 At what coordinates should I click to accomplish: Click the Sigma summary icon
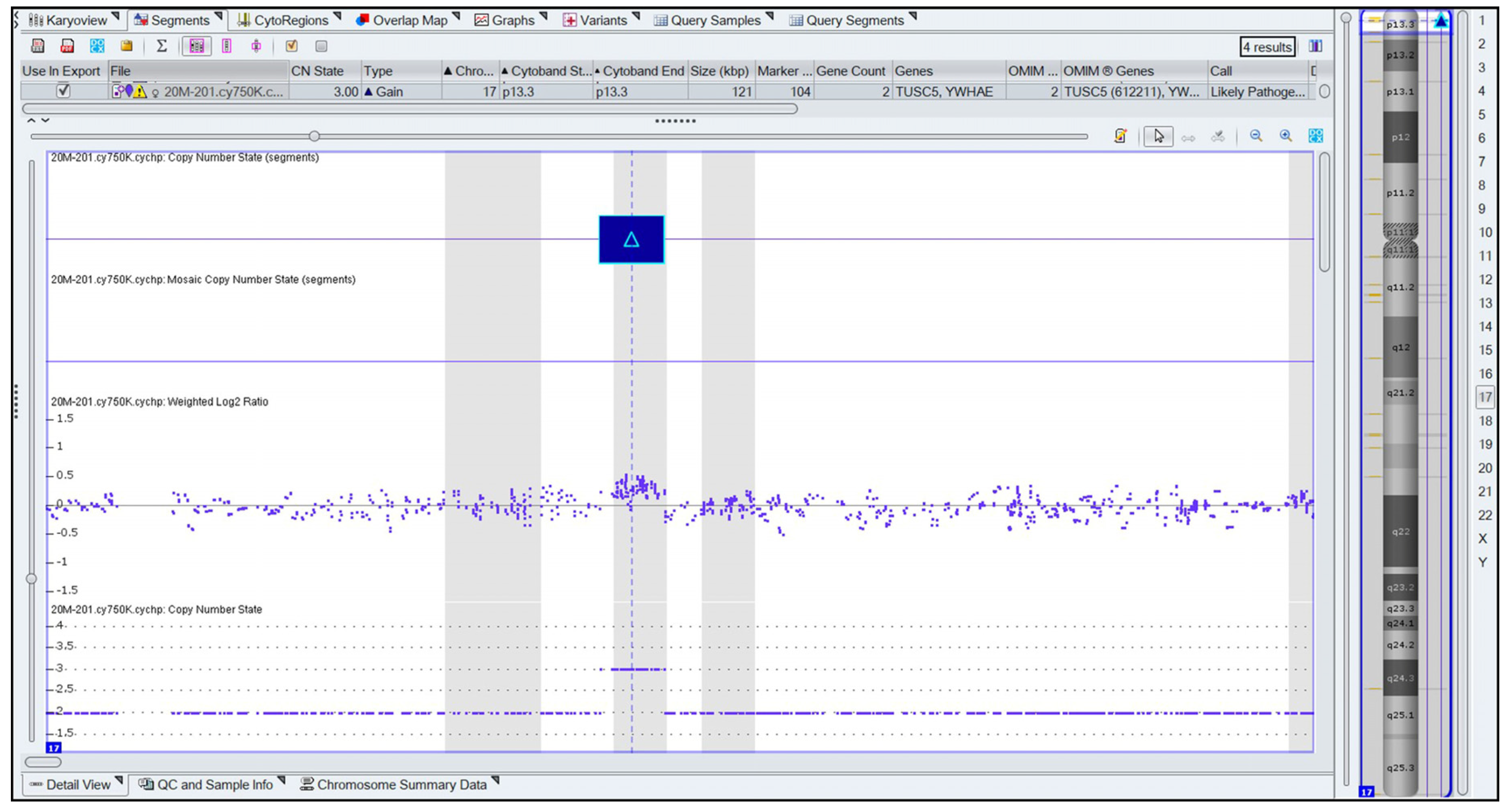click(x=162, y=46)
